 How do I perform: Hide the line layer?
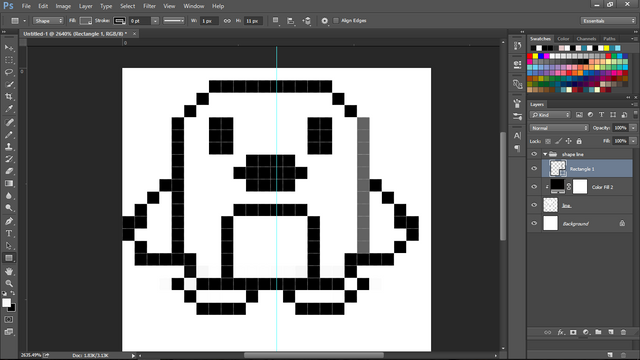coord(534,205)
